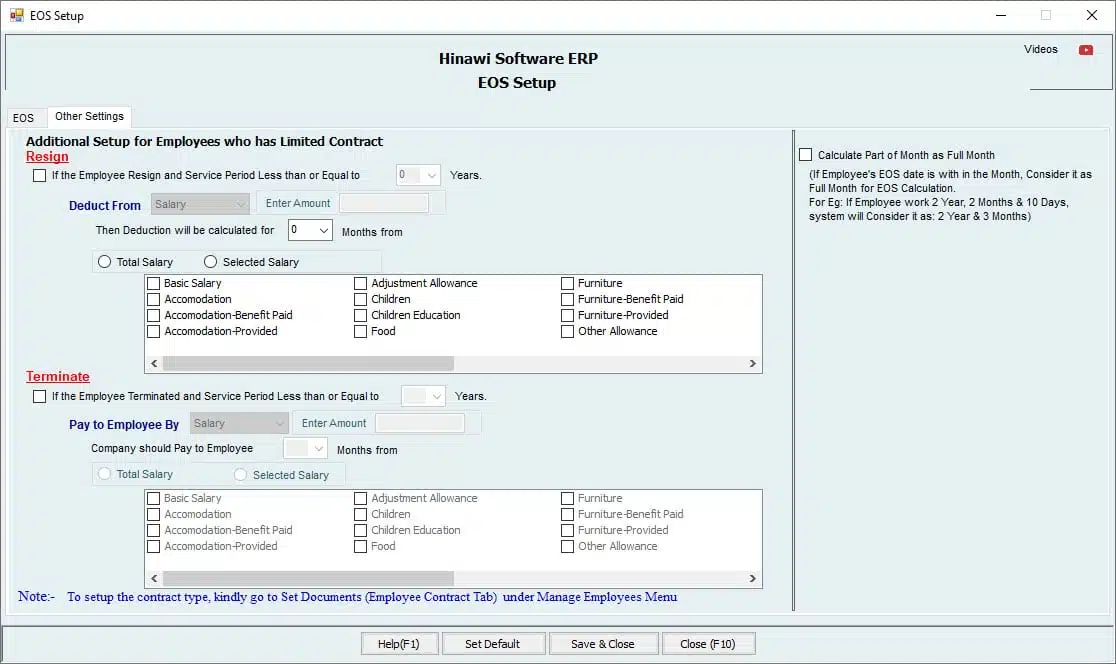
Task: Click the Close (F10) button
Action: coord(708,644)
